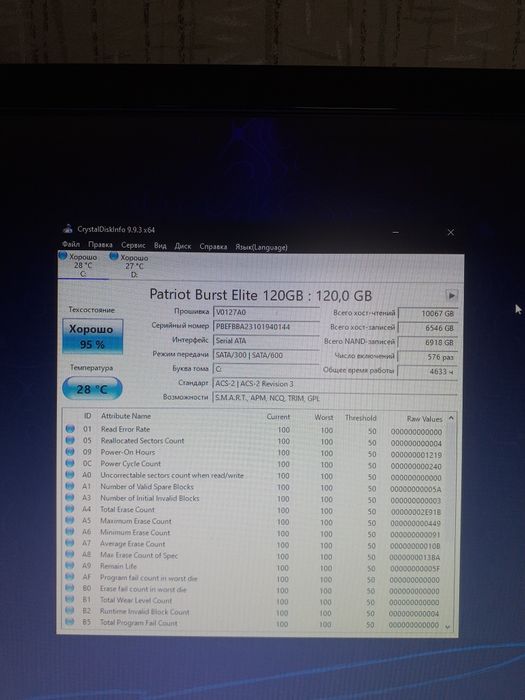Viewport: 525px width, 700px height.
Task: Select the Remain Life attribute name
Action: point(118,566)
